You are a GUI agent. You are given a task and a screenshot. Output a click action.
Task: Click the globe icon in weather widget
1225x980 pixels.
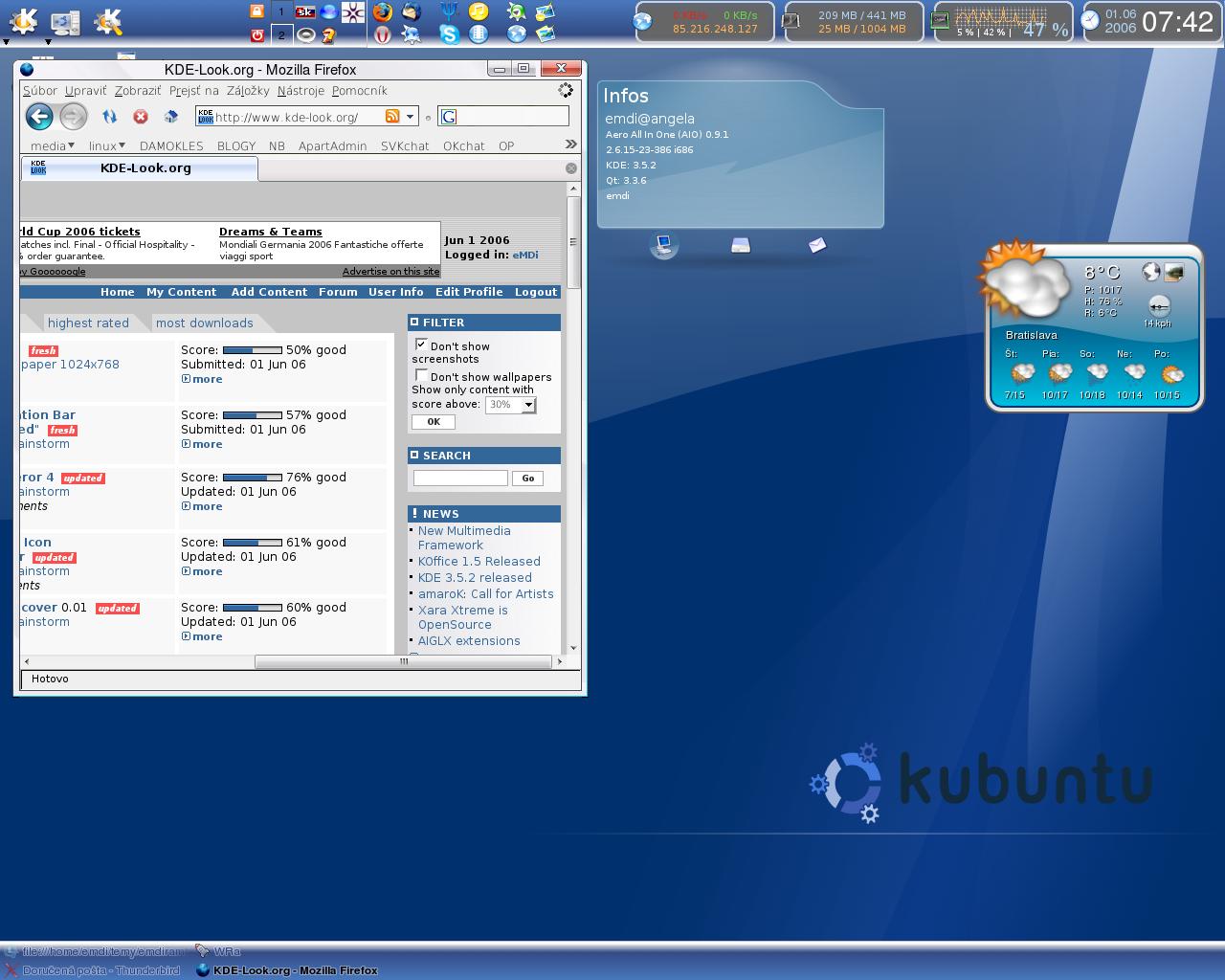click(x=1151, y=272)
